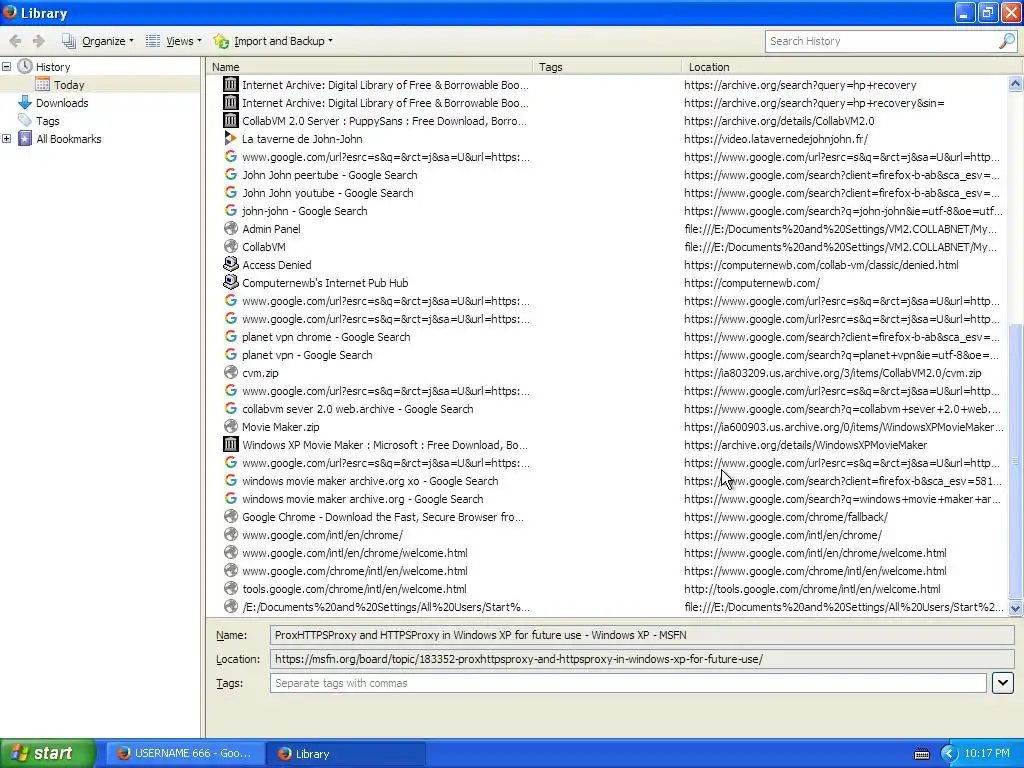This screenshot has width=1024, height=768.
Task: Click https://video.latavernedejohnjohn.fr/ location cell
Action: [x=776, y=139]
